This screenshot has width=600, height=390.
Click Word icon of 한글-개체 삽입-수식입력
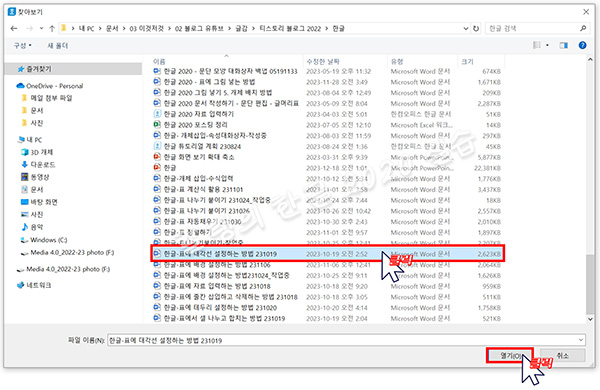pyautogui.click(x=157, y=178)
